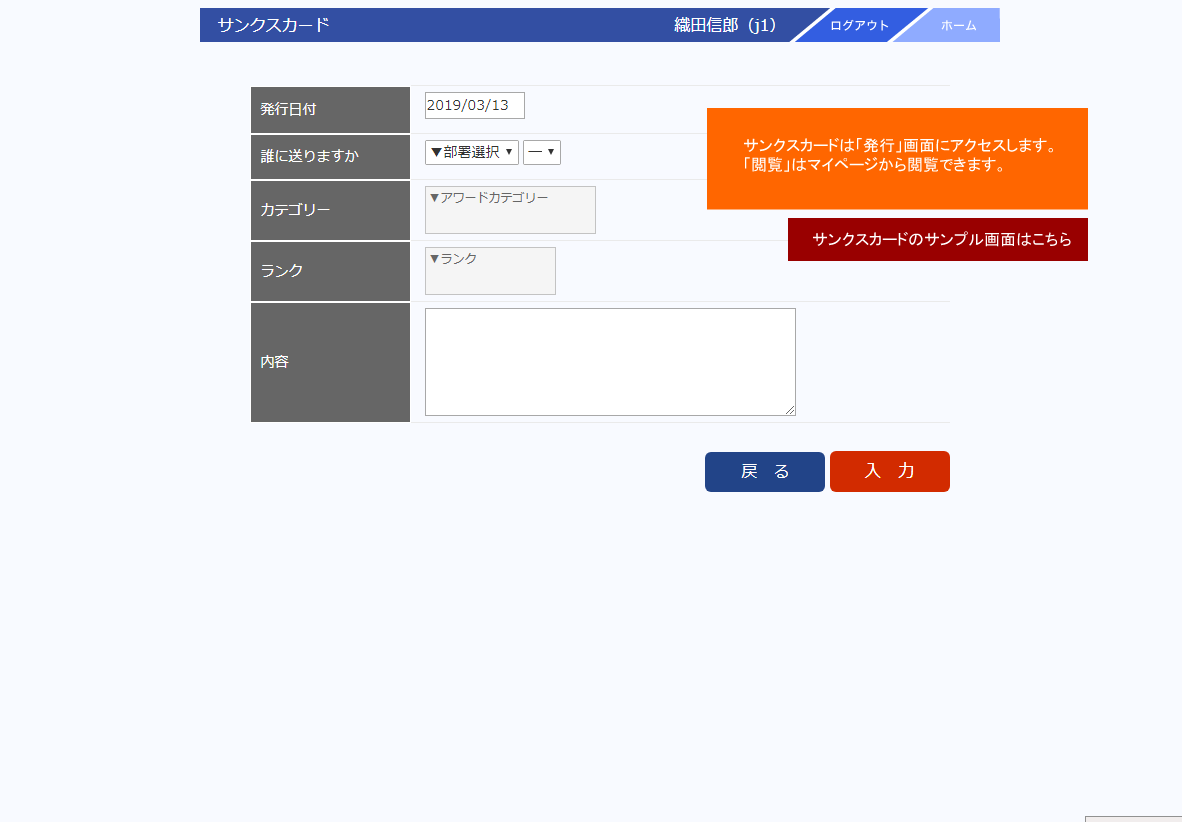1182x822 pixels.
Task: Click the orange サンクスカード info banner
Action: 896,158
